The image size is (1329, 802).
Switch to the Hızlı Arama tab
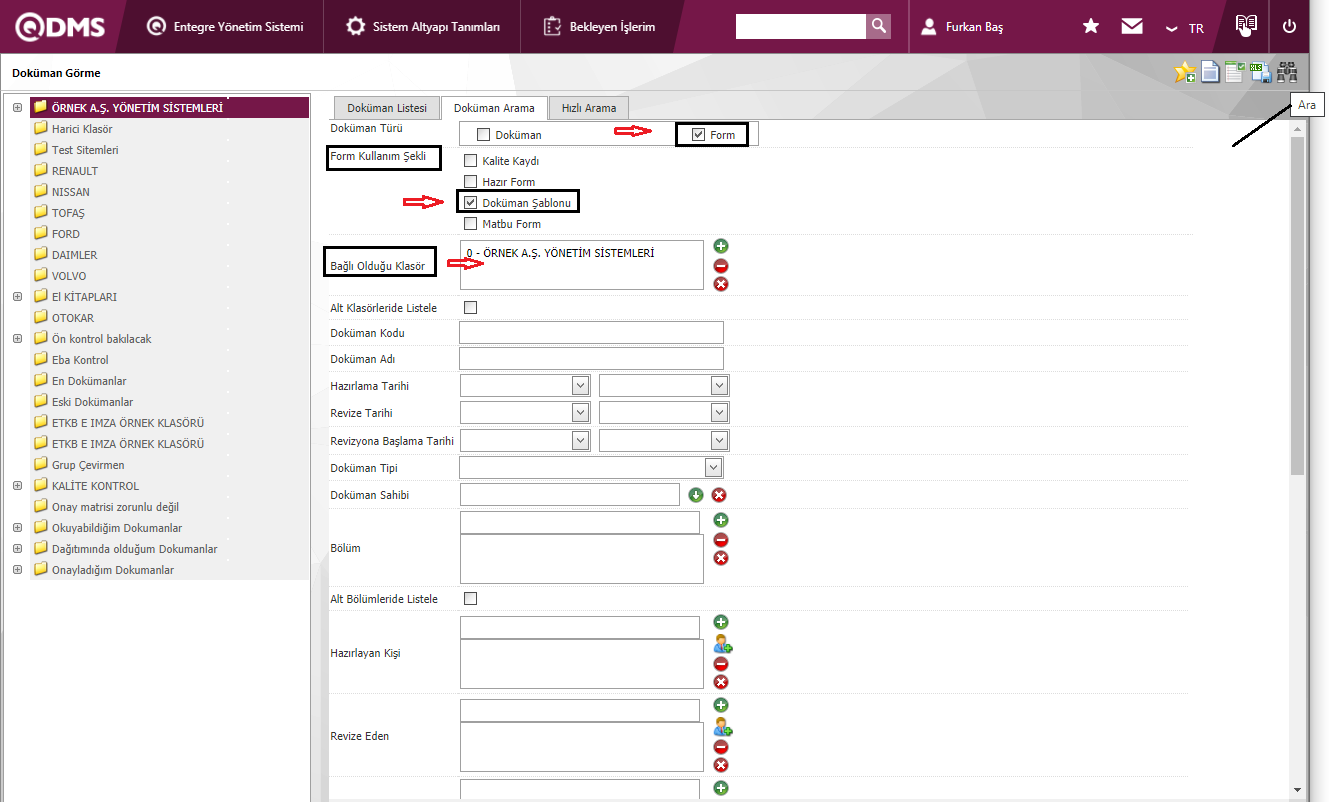point(589,108)
